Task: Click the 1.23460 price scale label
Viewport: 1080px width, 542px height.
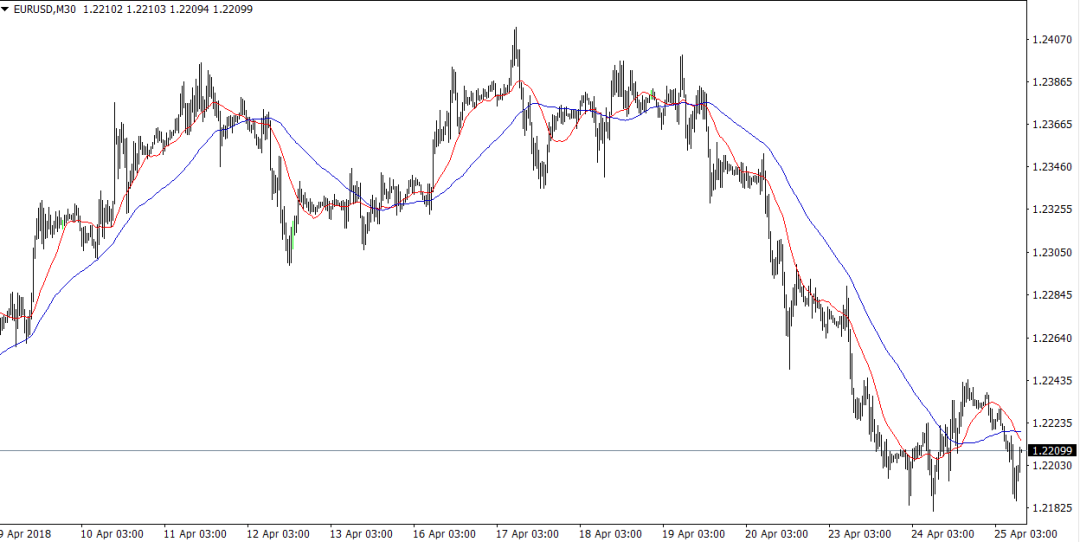Action: tap(1051, 167)
